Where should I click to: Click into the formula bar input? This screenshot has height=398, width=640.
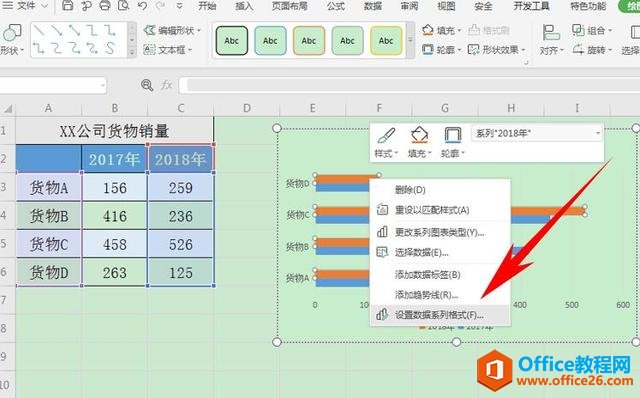409,85
